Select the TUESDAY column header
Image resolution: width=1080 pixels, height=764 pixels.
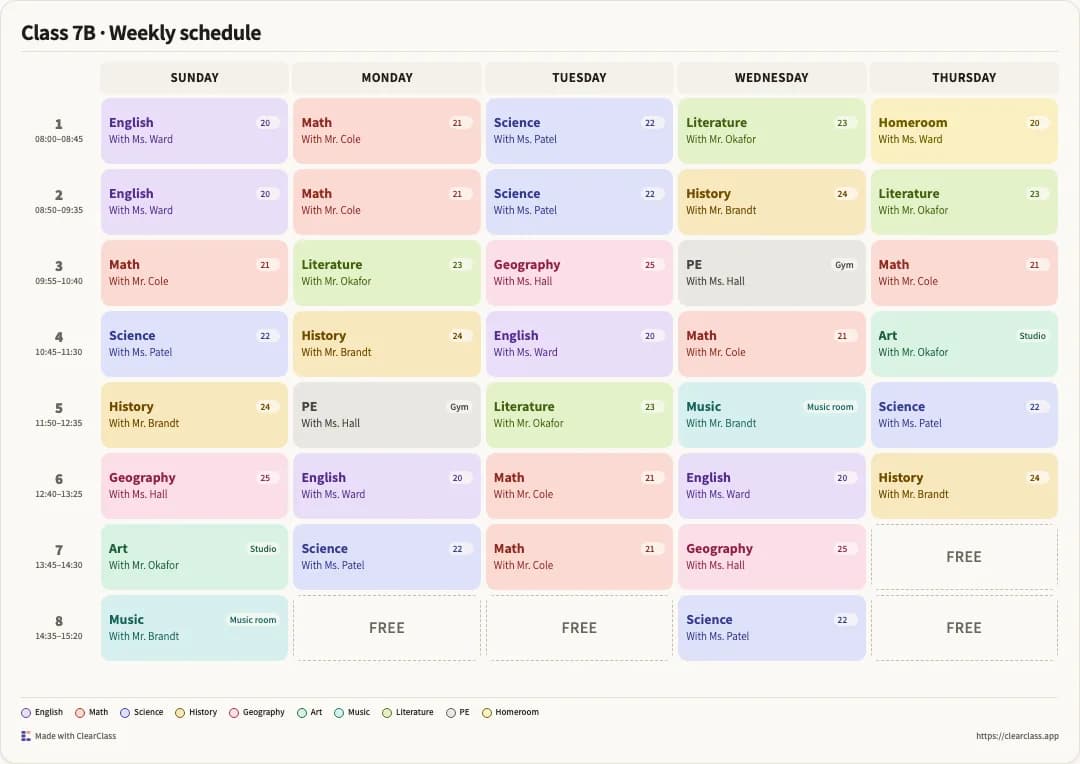coord(579,78)
